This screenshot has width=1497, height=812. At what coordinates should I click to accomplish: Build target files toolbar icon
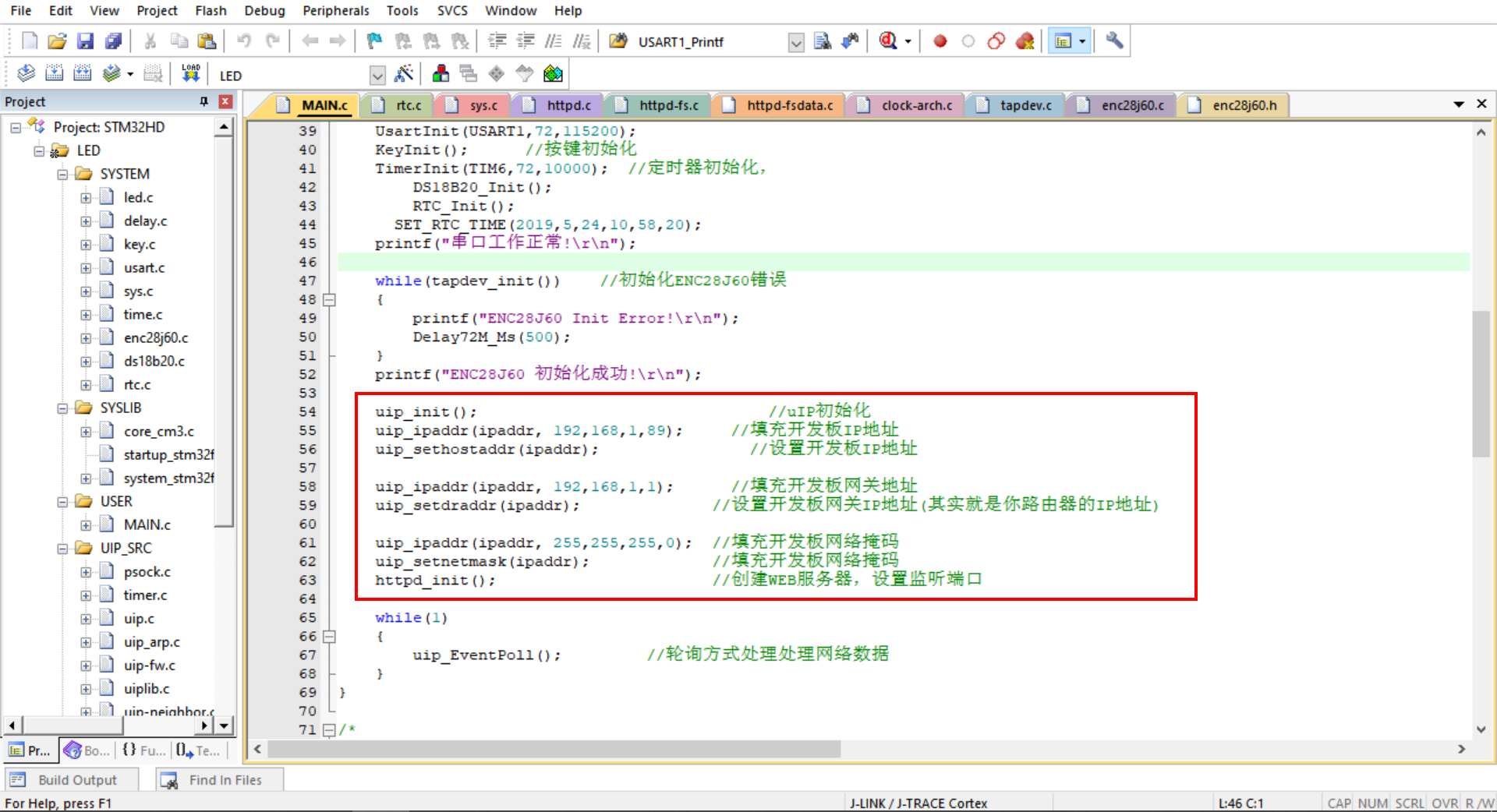[x=55, y=74]
